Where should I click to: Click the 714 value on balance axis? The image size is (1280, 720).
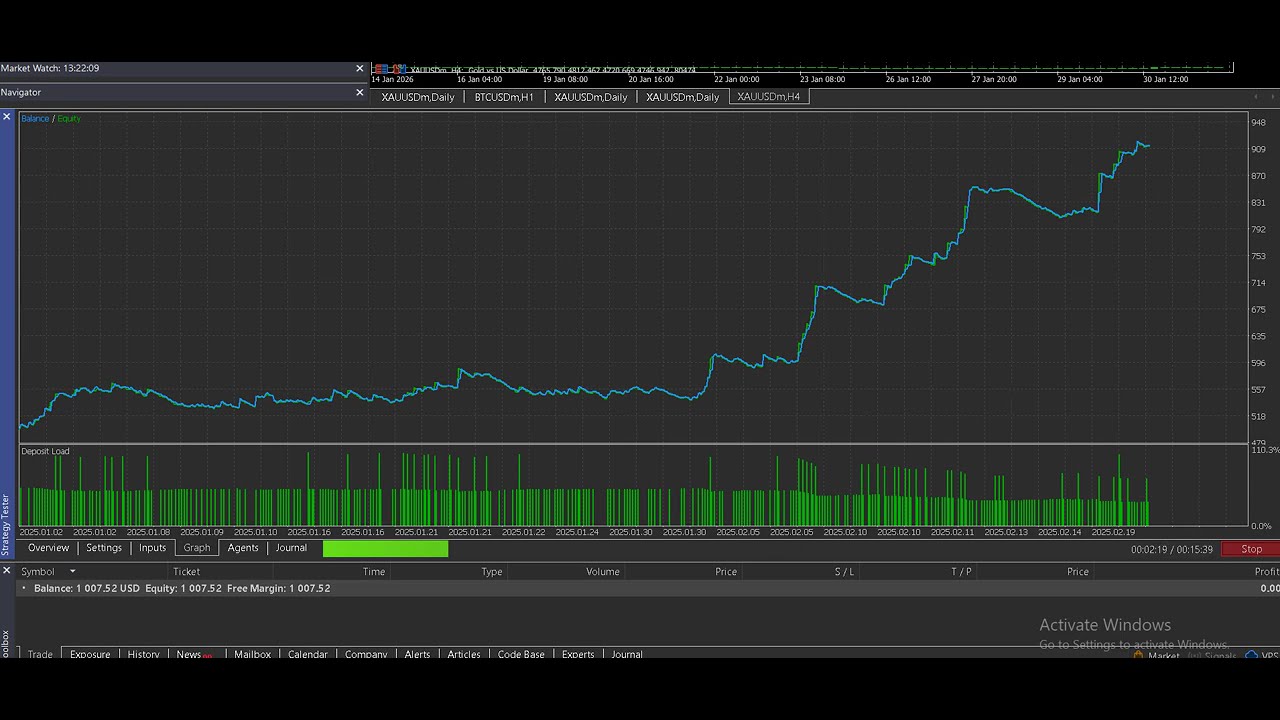click(x=1258, y=283)
